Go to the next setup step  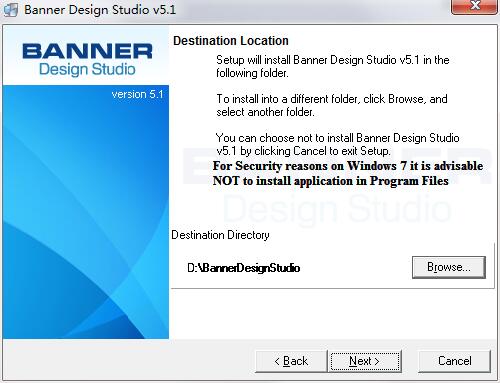365,361
